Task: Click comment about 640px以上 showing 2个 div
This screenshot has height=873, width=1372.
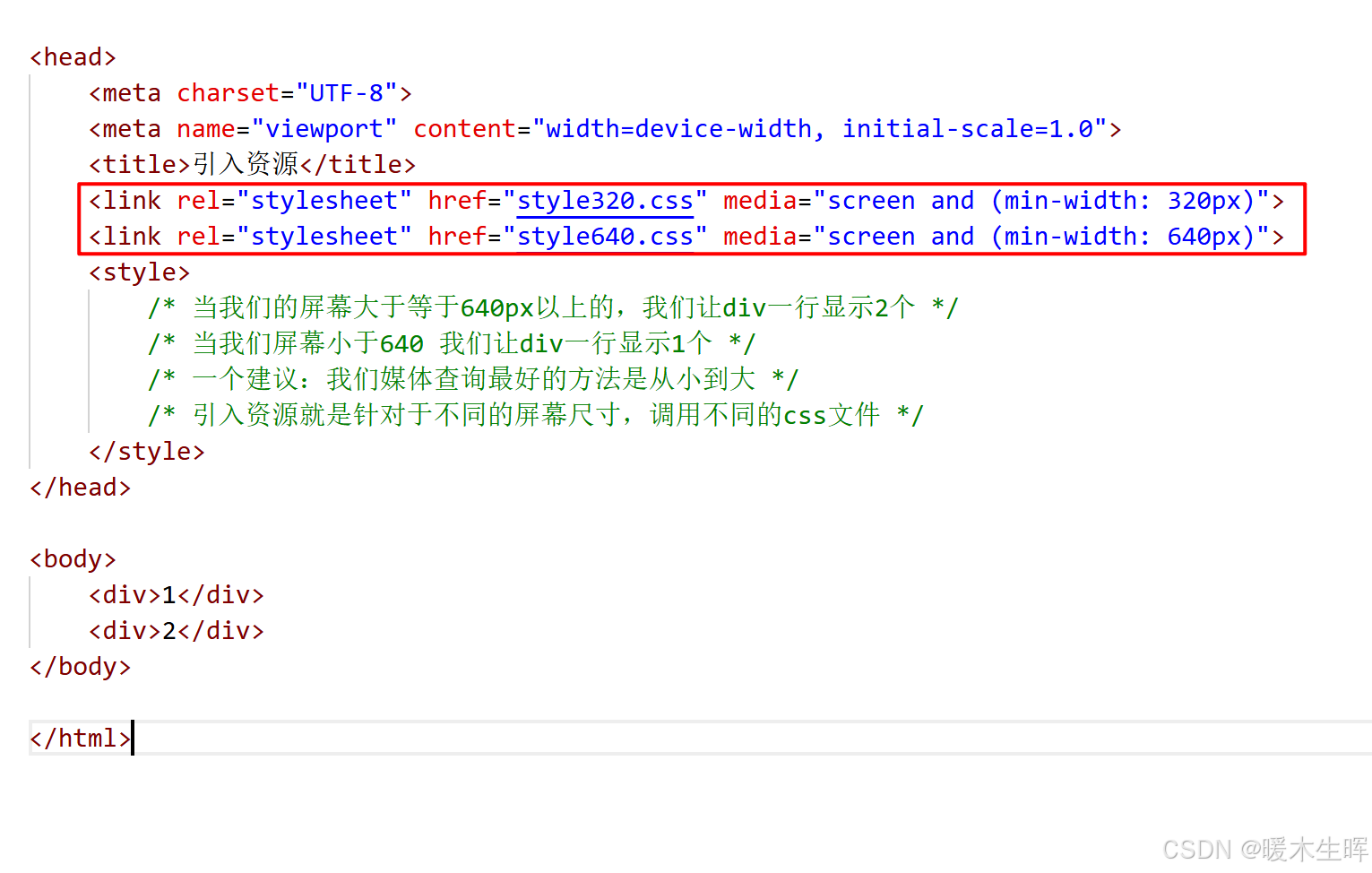Action: [x=553, y=308]
